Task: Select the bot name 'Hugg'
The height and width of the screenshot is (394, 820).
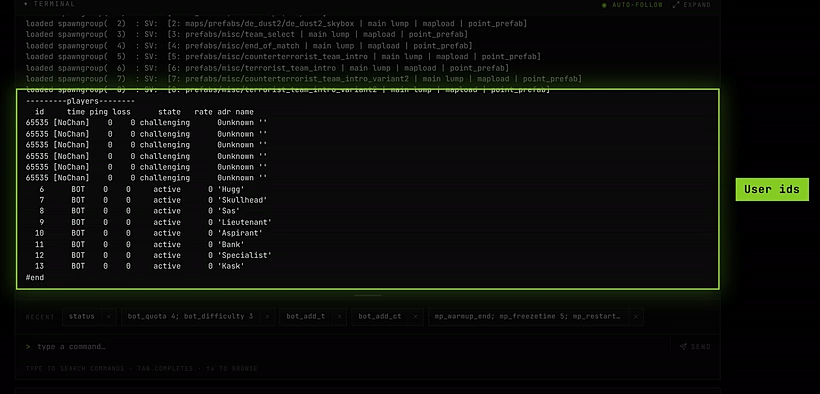Action: click(x=231, y=189)
